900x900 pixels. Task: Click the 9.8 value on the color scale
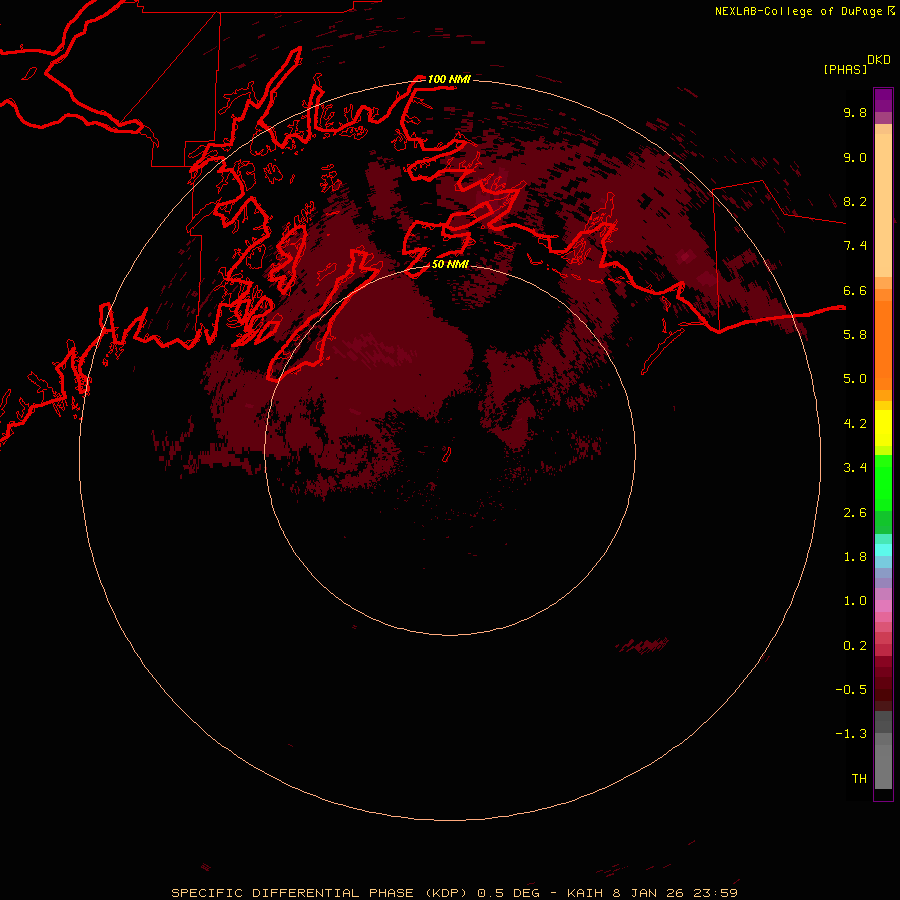tap(855, 112)
